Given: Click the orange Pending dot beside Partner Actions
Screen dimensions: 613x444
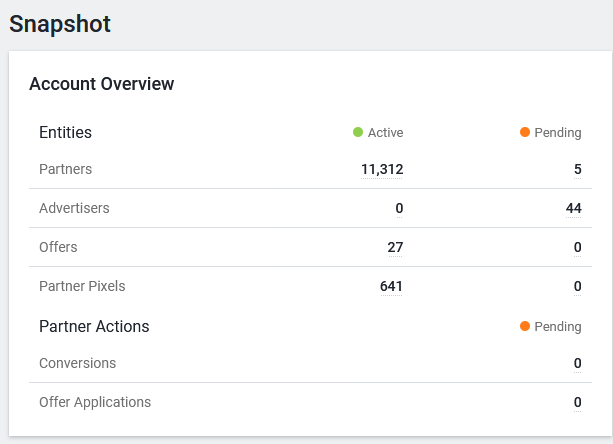Looking at the screenshot, I should click(x=525, y=326).
